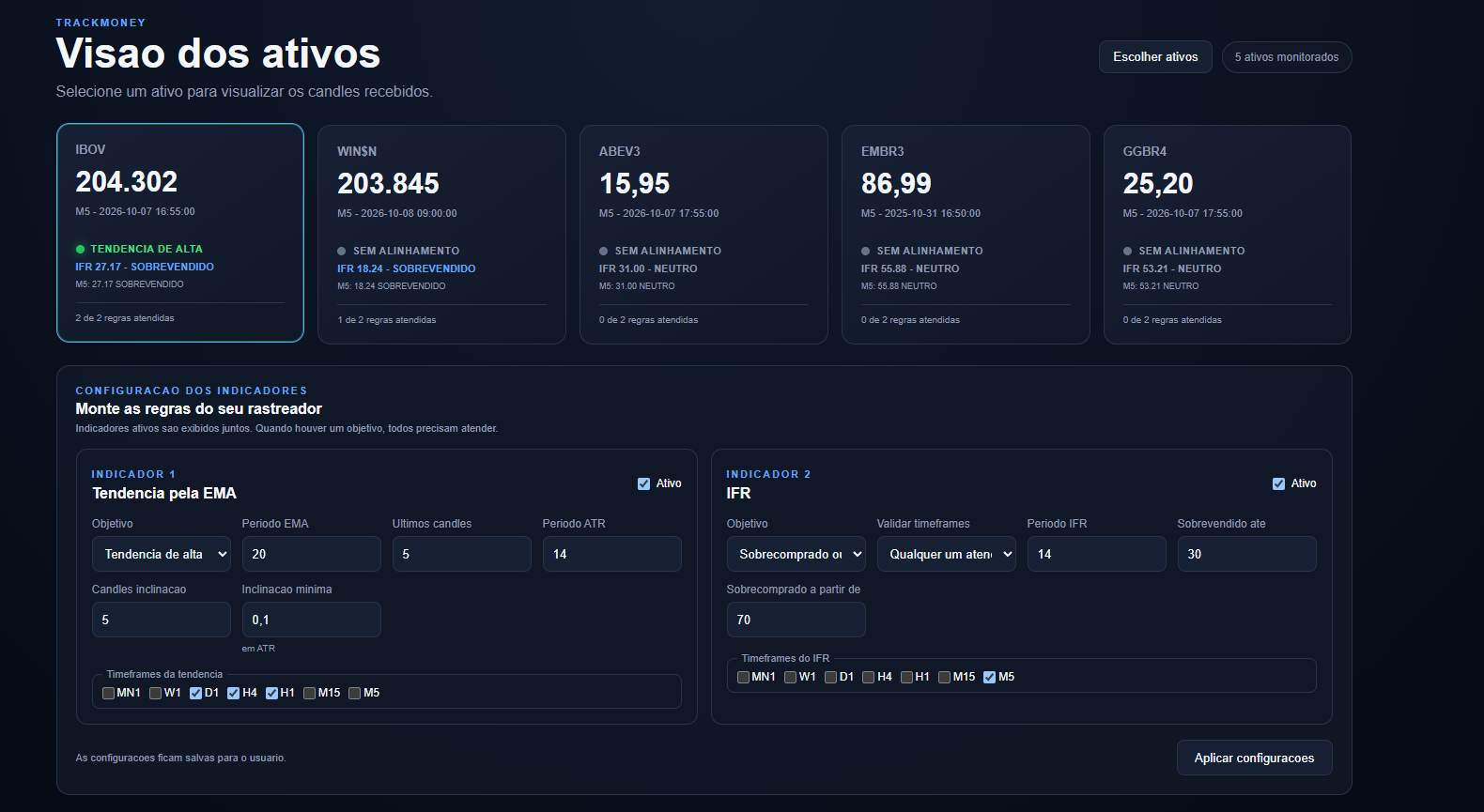Check W1 in Timeframes do IFR
Viewport: 1484px width, 812px height.
[x=790, y=677]
